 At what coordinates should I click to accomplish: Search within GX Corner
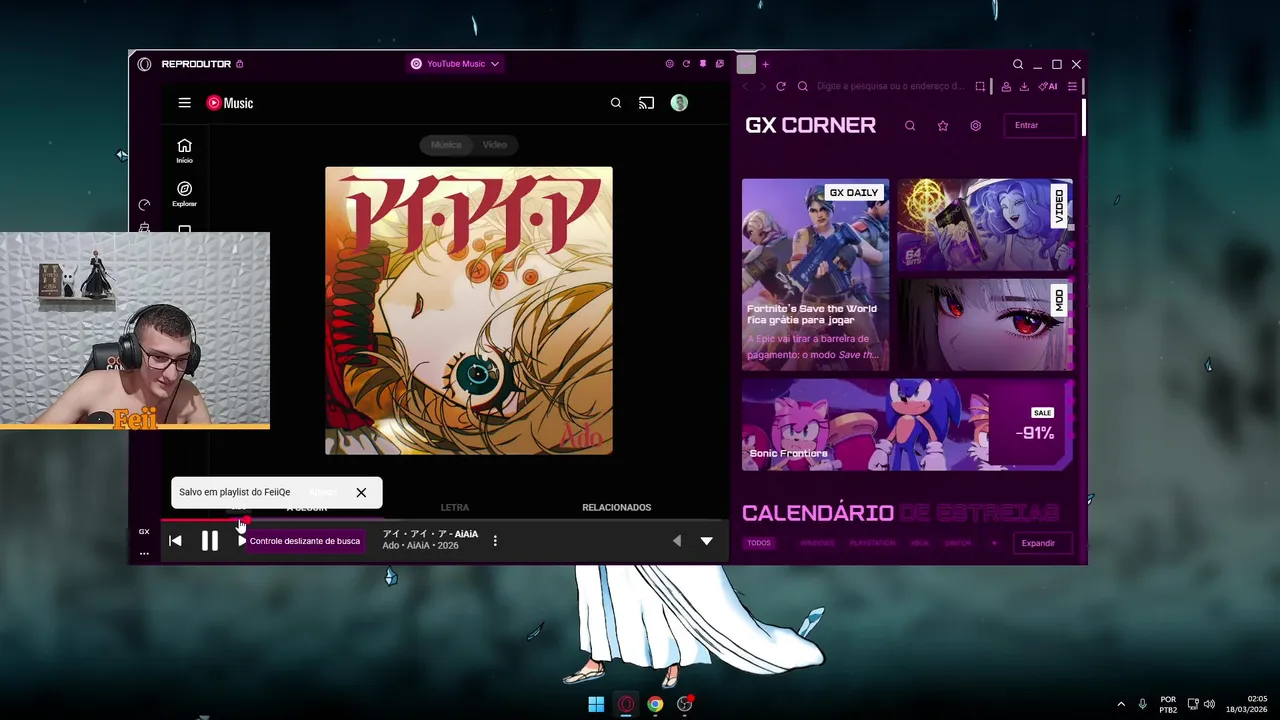(x=910, y=126)
